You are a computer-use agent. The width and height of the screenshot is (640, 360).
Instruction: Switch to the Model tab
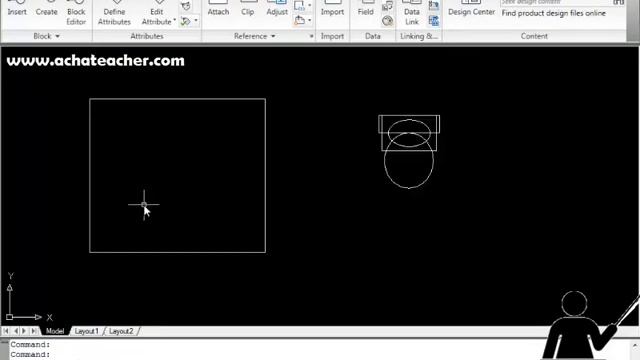[55, 331]
